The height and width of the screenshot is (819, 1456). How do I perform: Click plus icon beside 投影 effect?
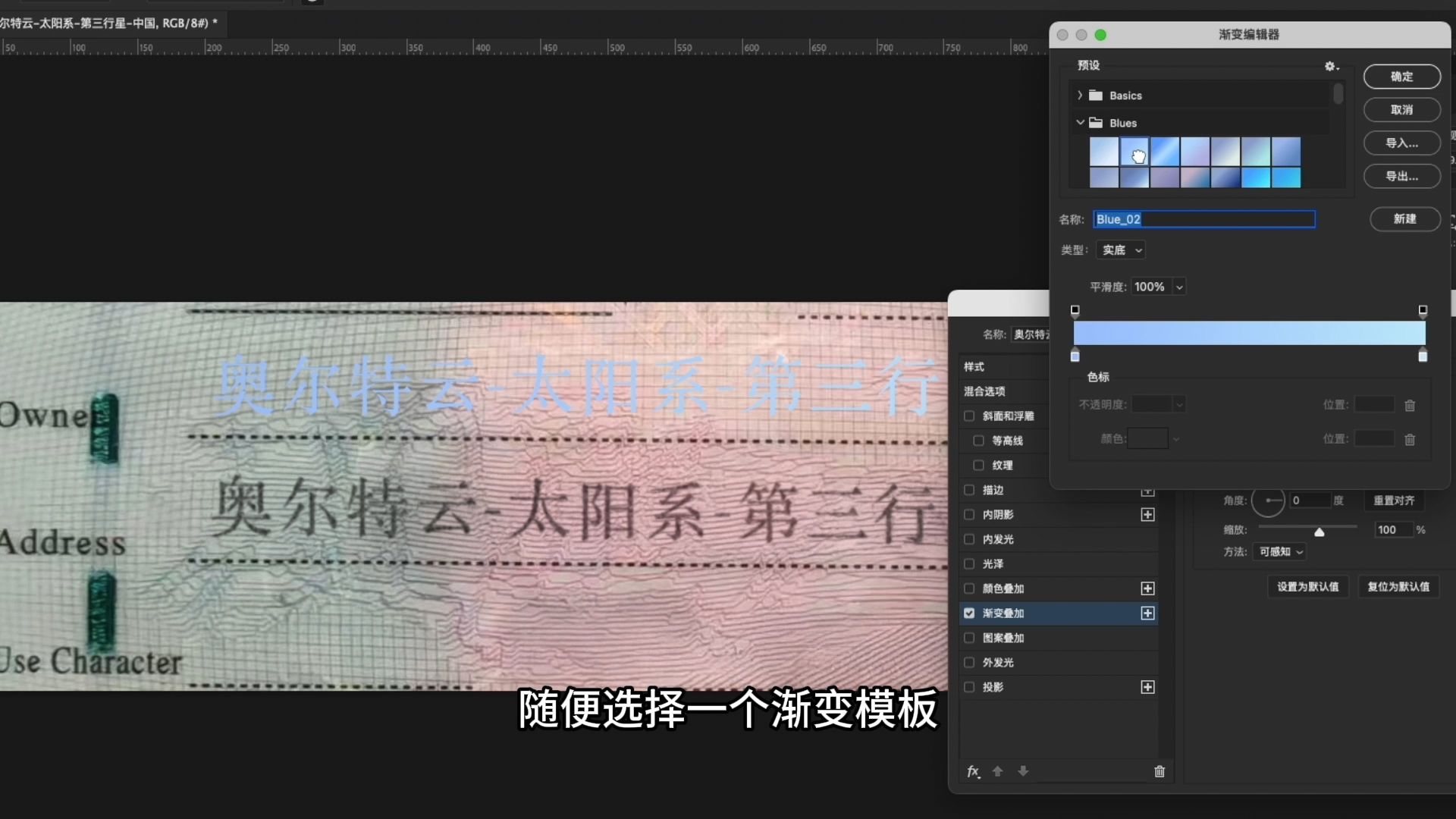point(1147,687)
